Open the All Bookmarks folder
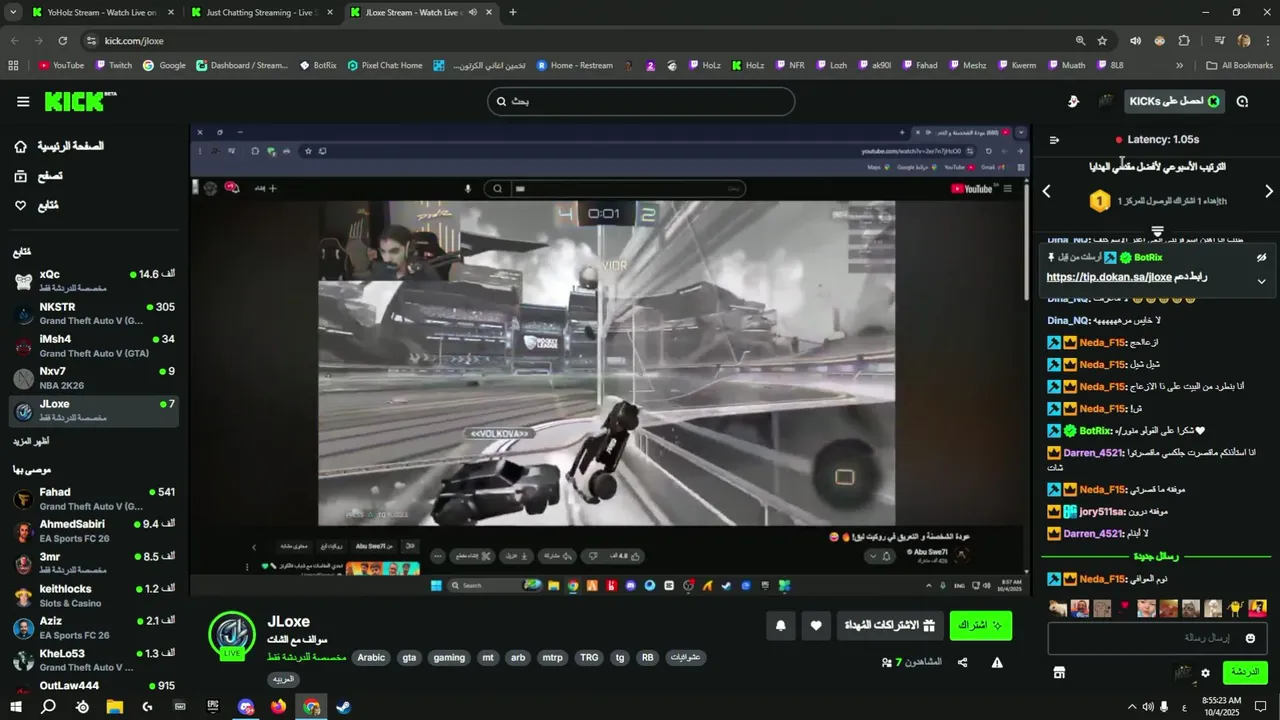 click(1240, 65)
